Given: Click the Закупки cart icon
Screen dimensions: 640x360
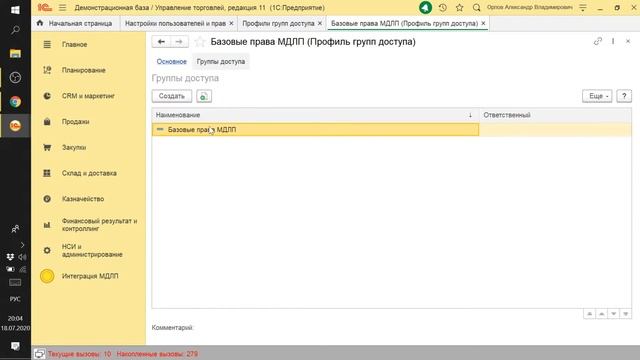Looking at the screenshot, I should pos(47,147).
